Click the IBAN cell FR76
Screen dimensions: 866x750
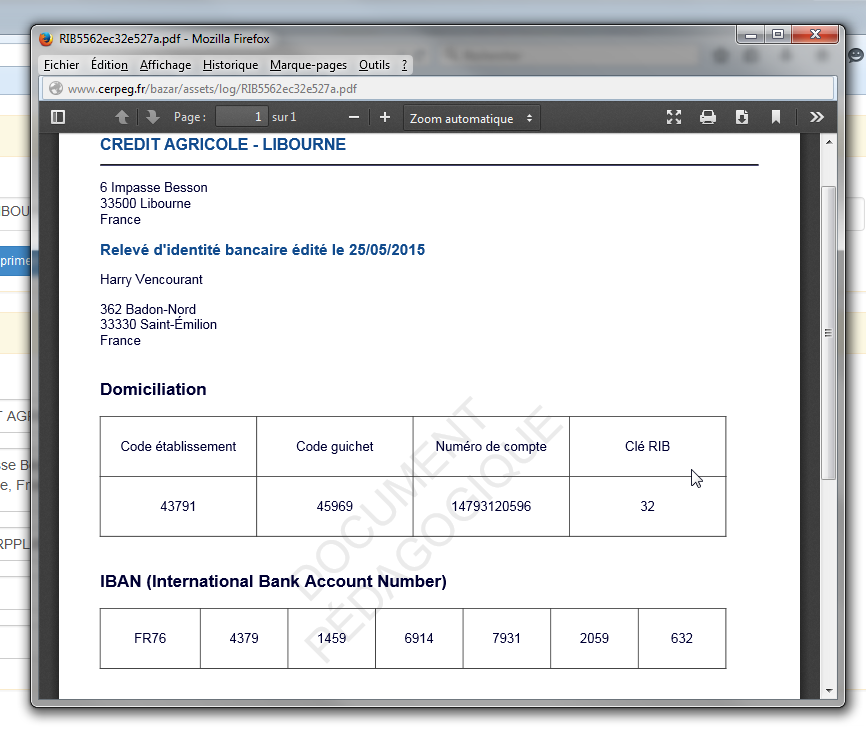point(150,638)
